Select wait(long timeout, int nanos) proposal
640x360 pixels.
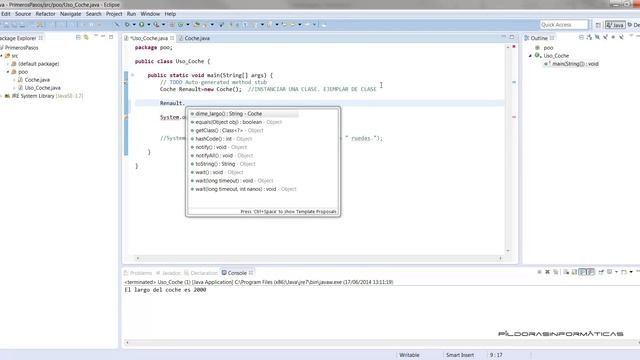(x=263, y=189)
